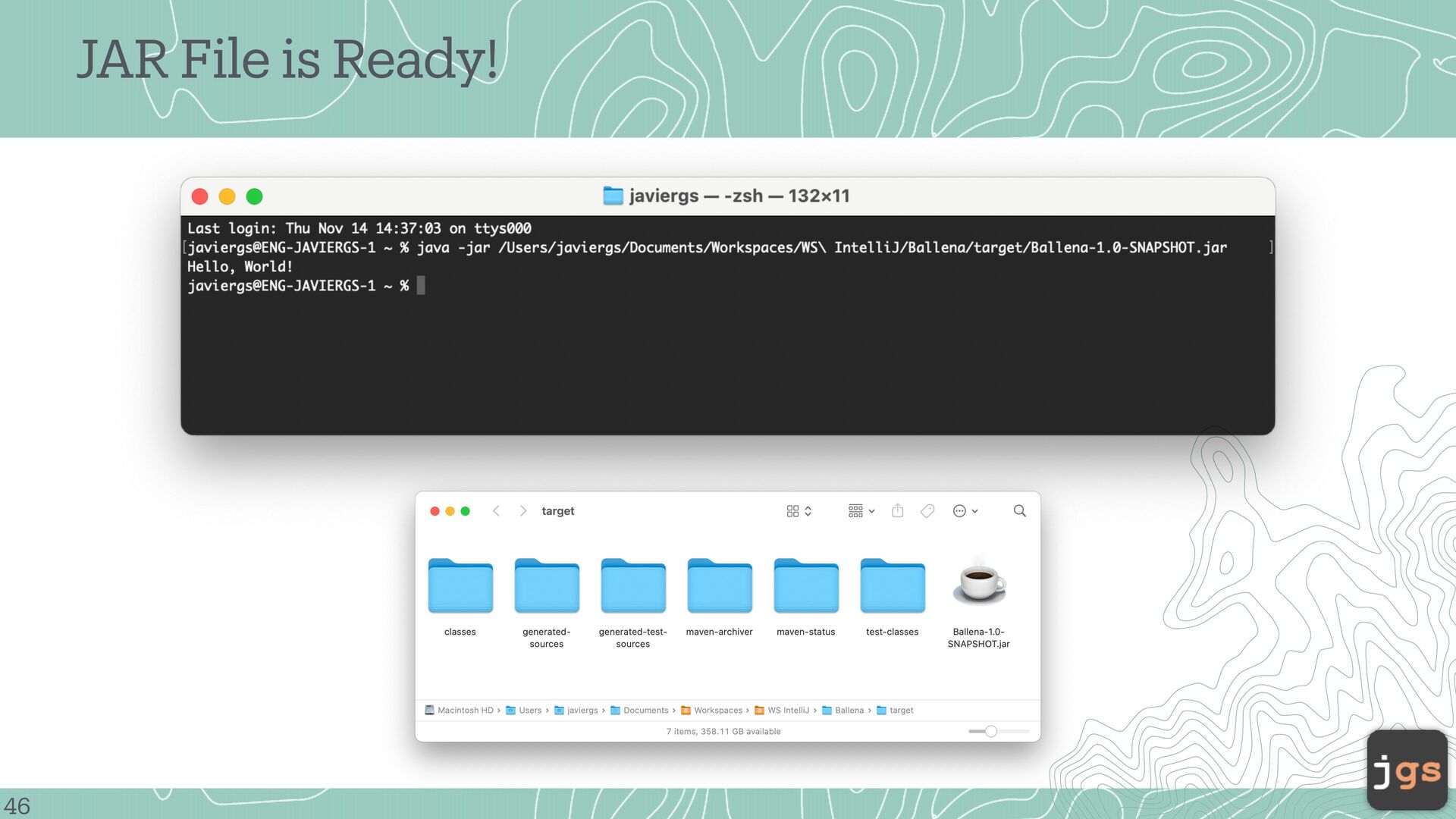Click Workspaces in the Finder path bar

(x=717, y=711)
